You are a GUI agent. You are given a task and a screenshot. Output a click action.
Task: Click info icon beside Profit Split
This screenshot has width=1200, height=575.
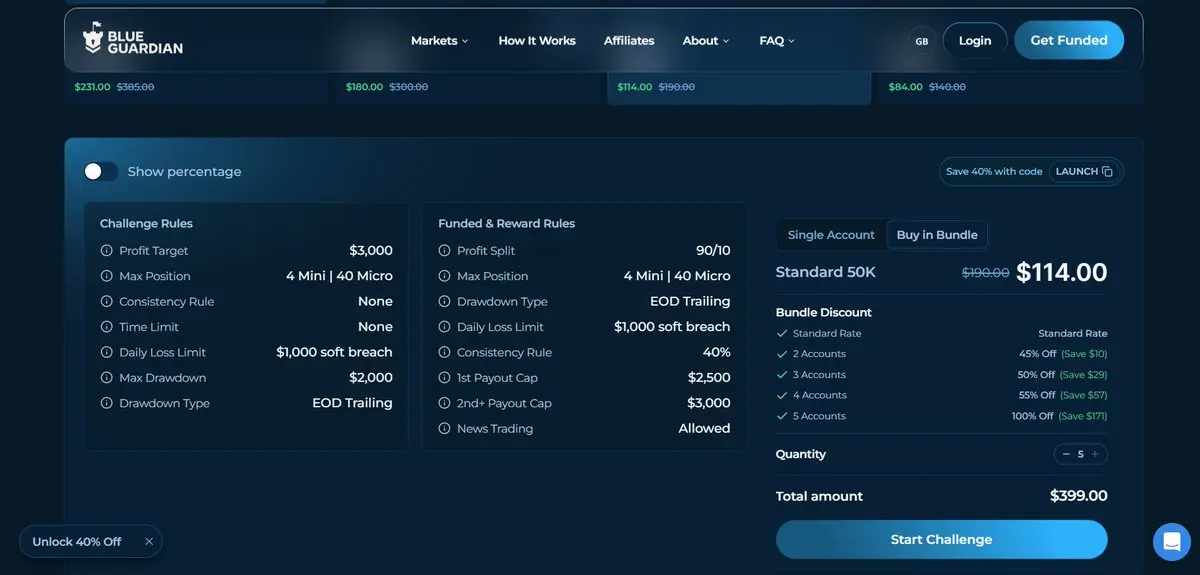pyautogui.click(x=445, y=251)
